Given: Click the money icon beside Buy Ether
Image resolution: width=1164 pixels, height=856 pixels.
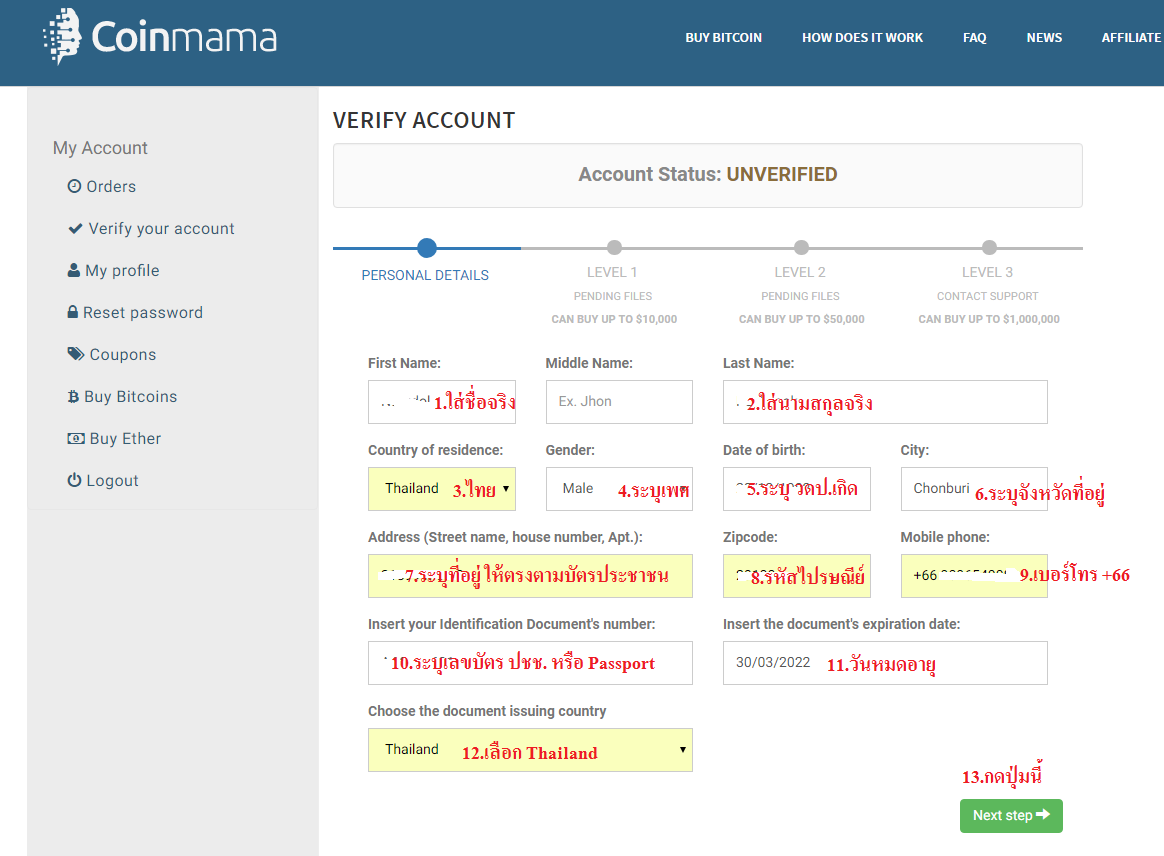Looking at the screenshot, I should (x=76, y=438).
